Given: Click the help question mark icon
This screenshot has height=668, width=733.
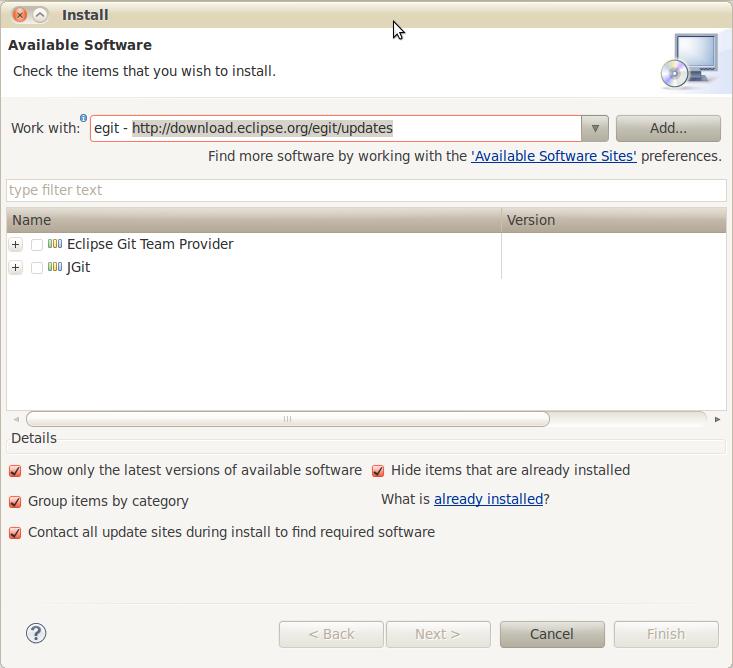Looking at the screenshot, I should tap(36, 633).
